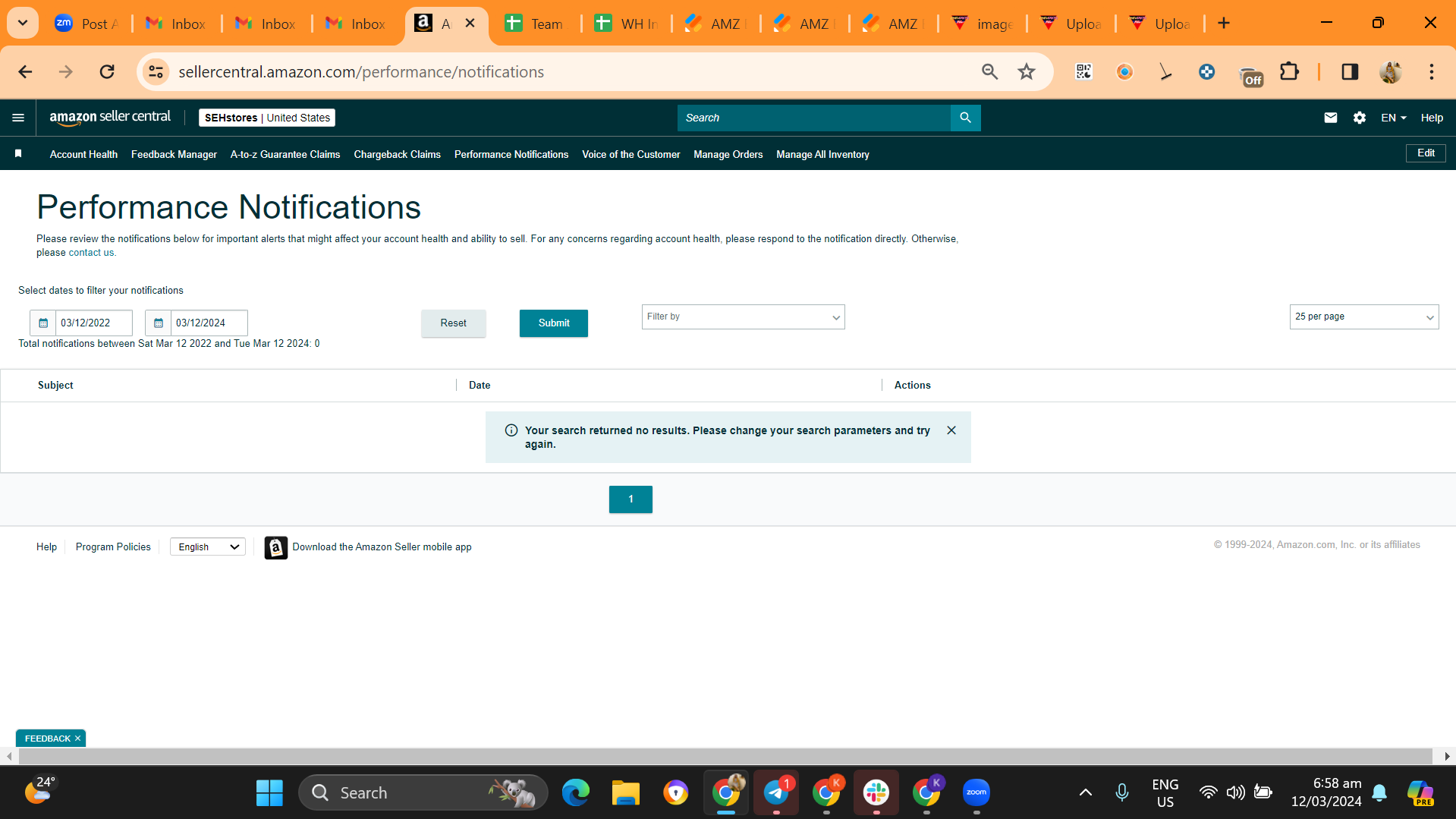Dismiss the no results info message
This screenshot has width=1456, height=819.
951,430
